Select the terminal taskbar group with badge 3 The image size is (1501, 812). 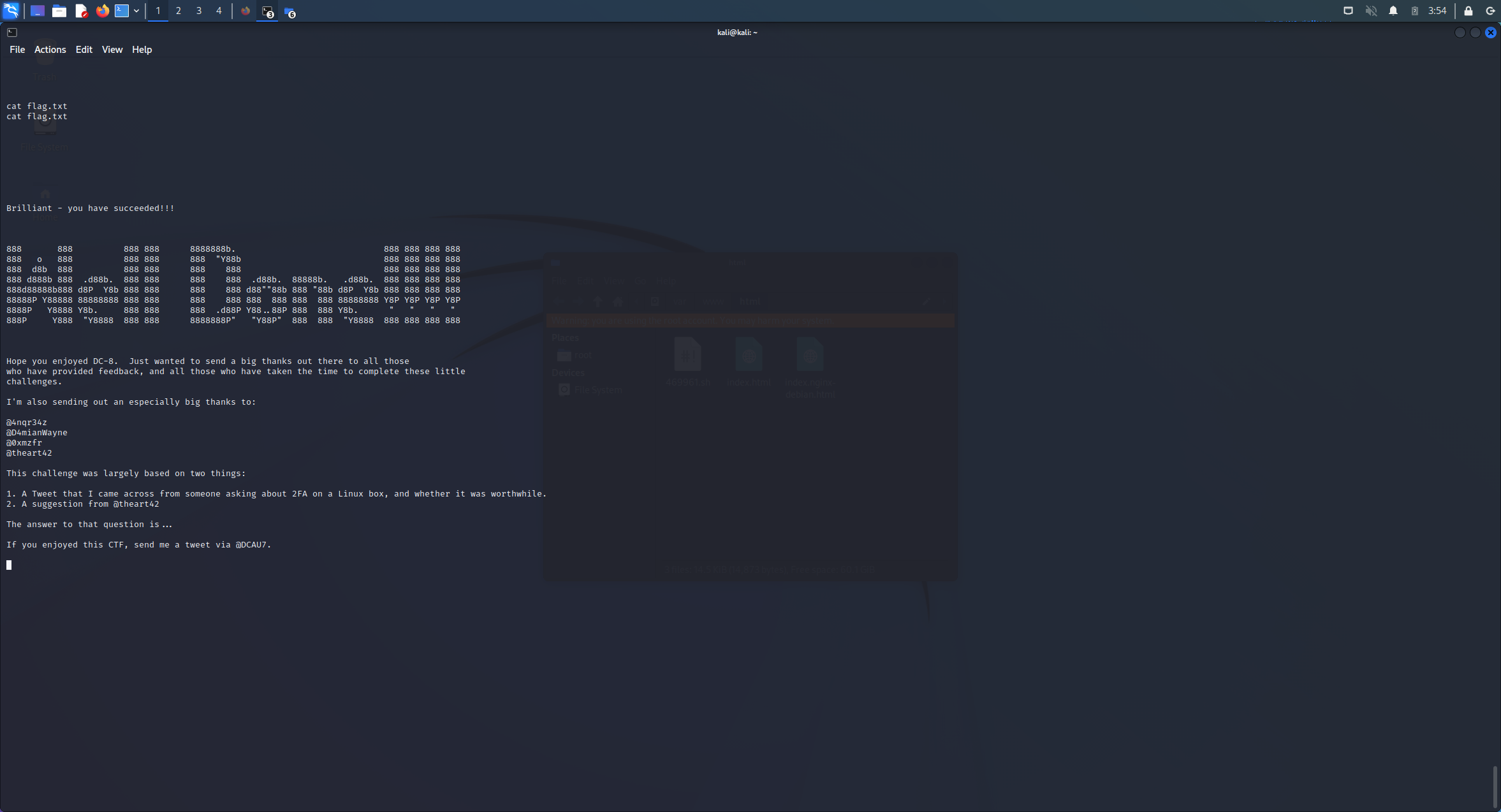click(x=268, y=11)
